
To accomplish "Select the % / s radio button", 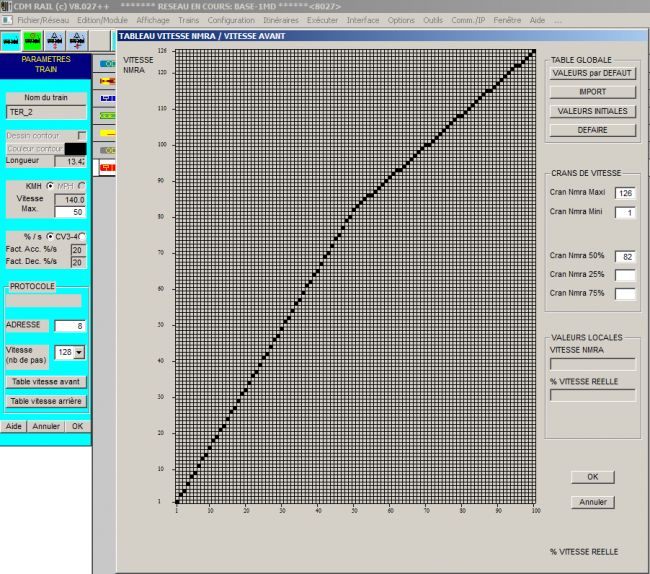I will pyautogui.click(x=50, y=237).
